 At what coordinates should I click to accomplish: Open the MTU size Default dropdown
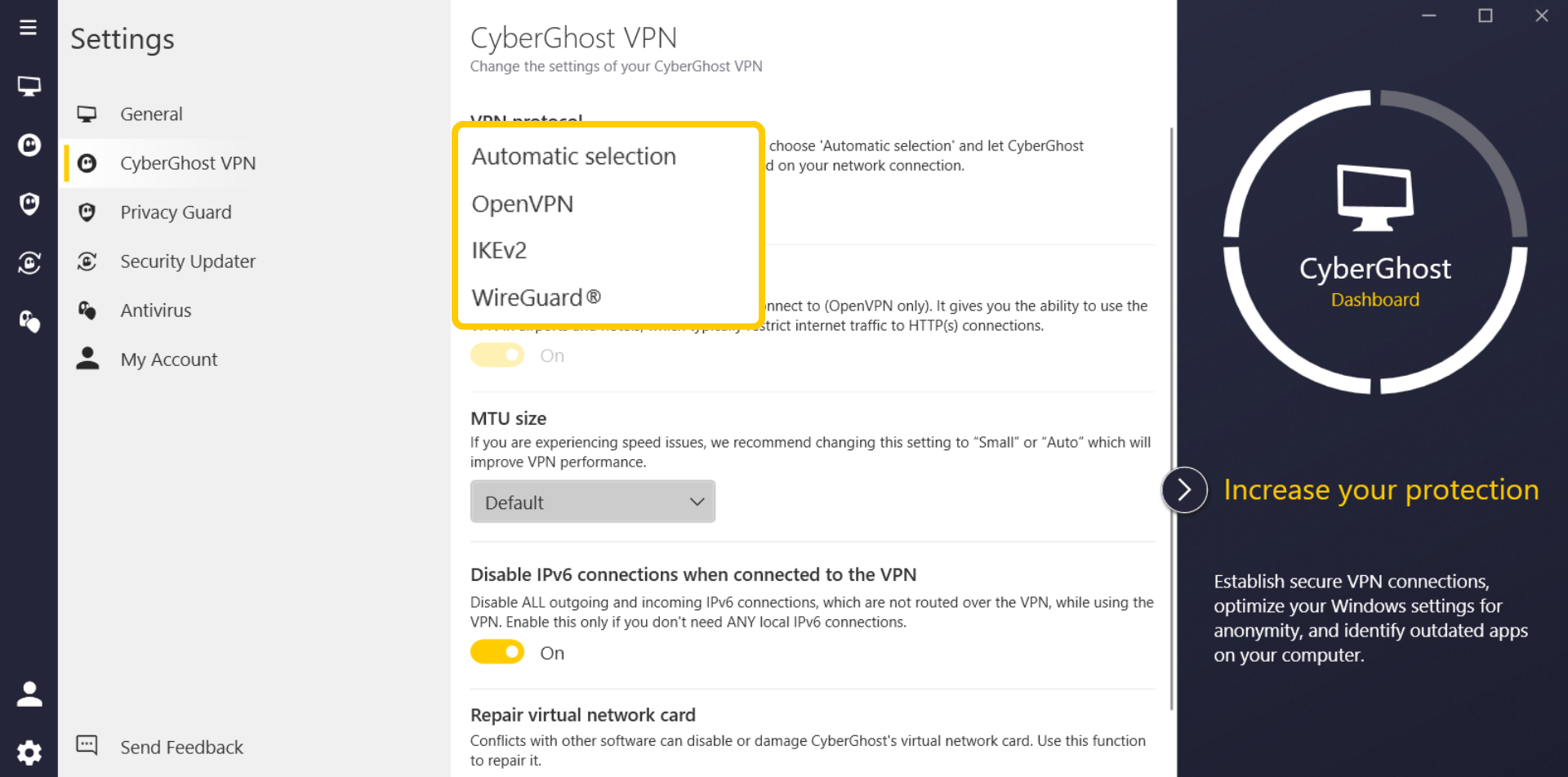coord(592,501)
